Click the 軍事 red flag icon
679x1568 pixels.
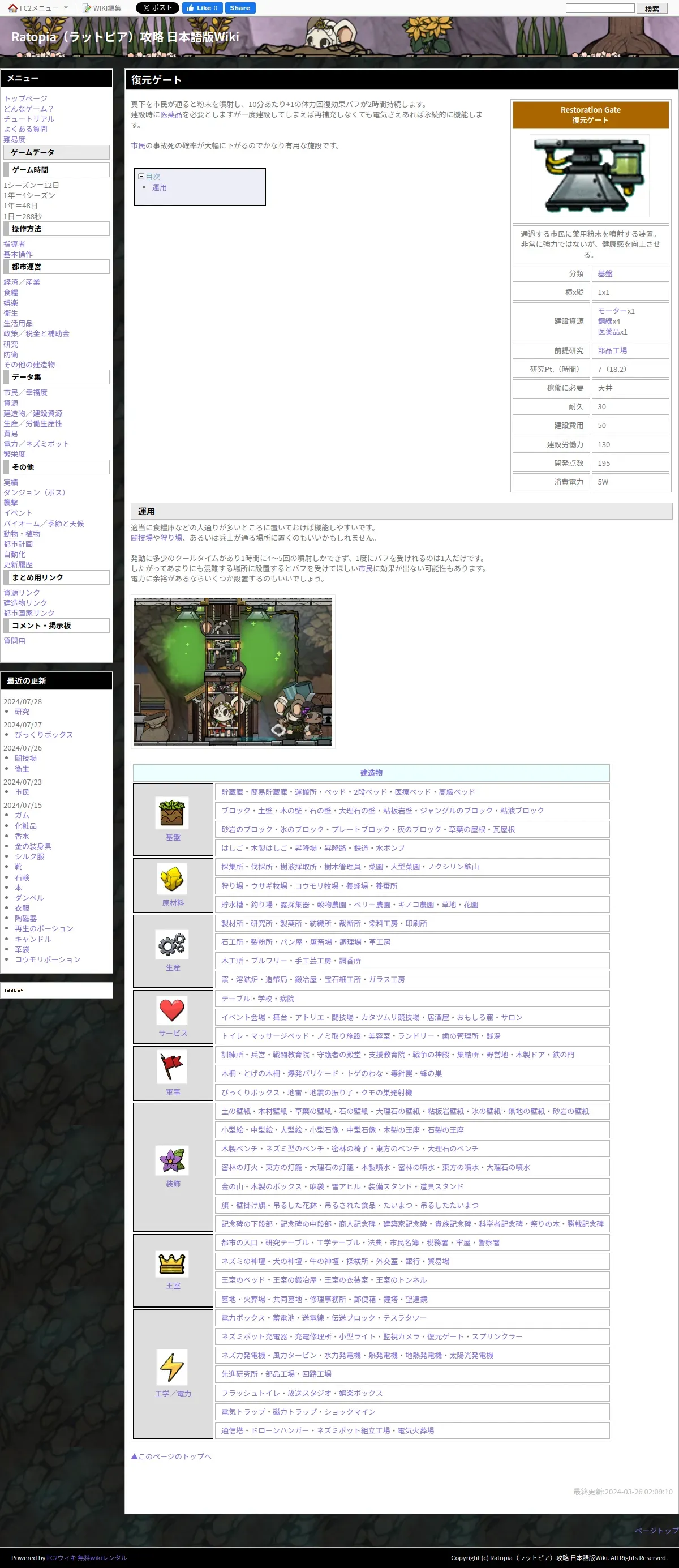click(172, 1067)
